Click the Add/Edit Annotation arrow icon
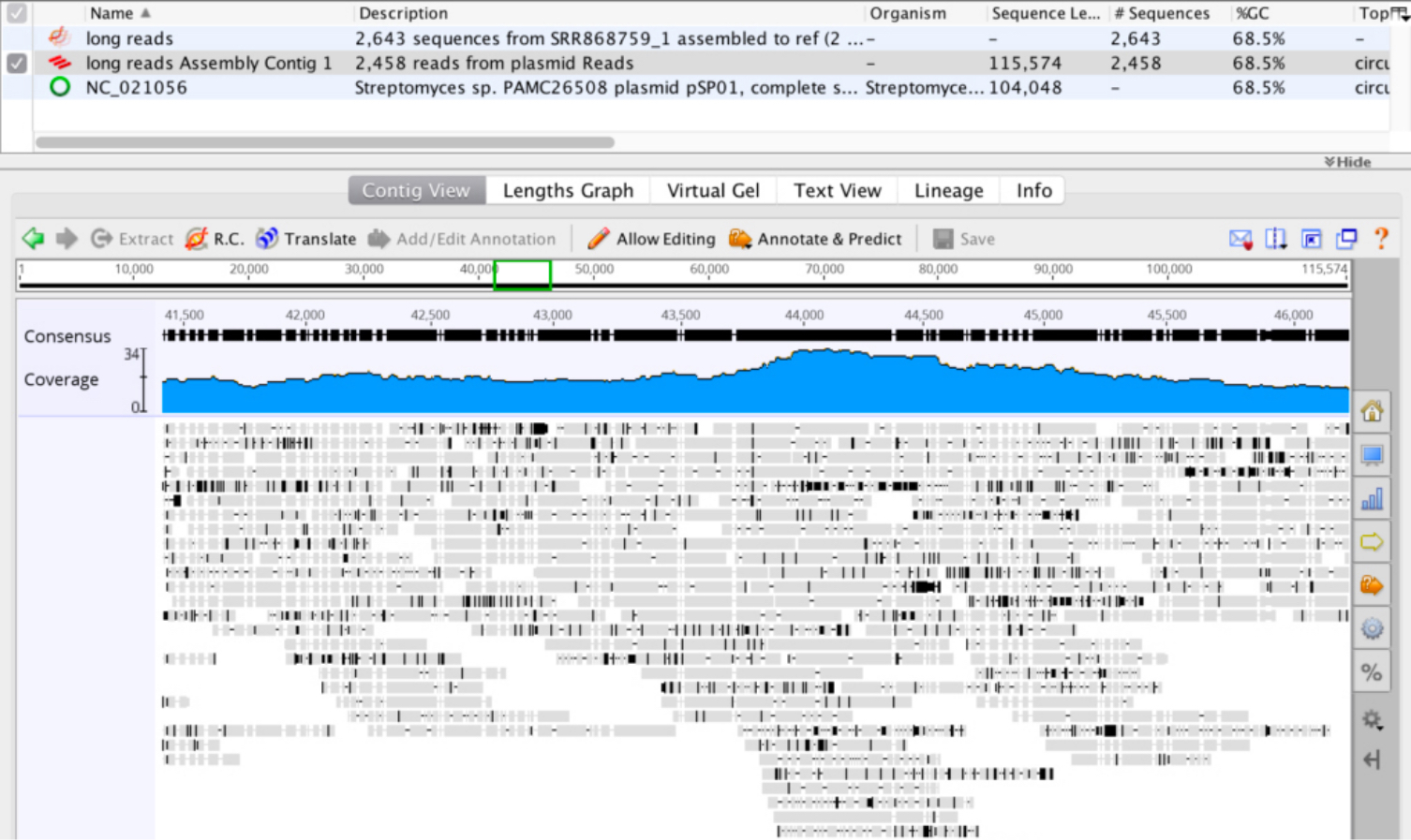Image resolution: width=1411 pixels, height=840 pixels. 379,239
